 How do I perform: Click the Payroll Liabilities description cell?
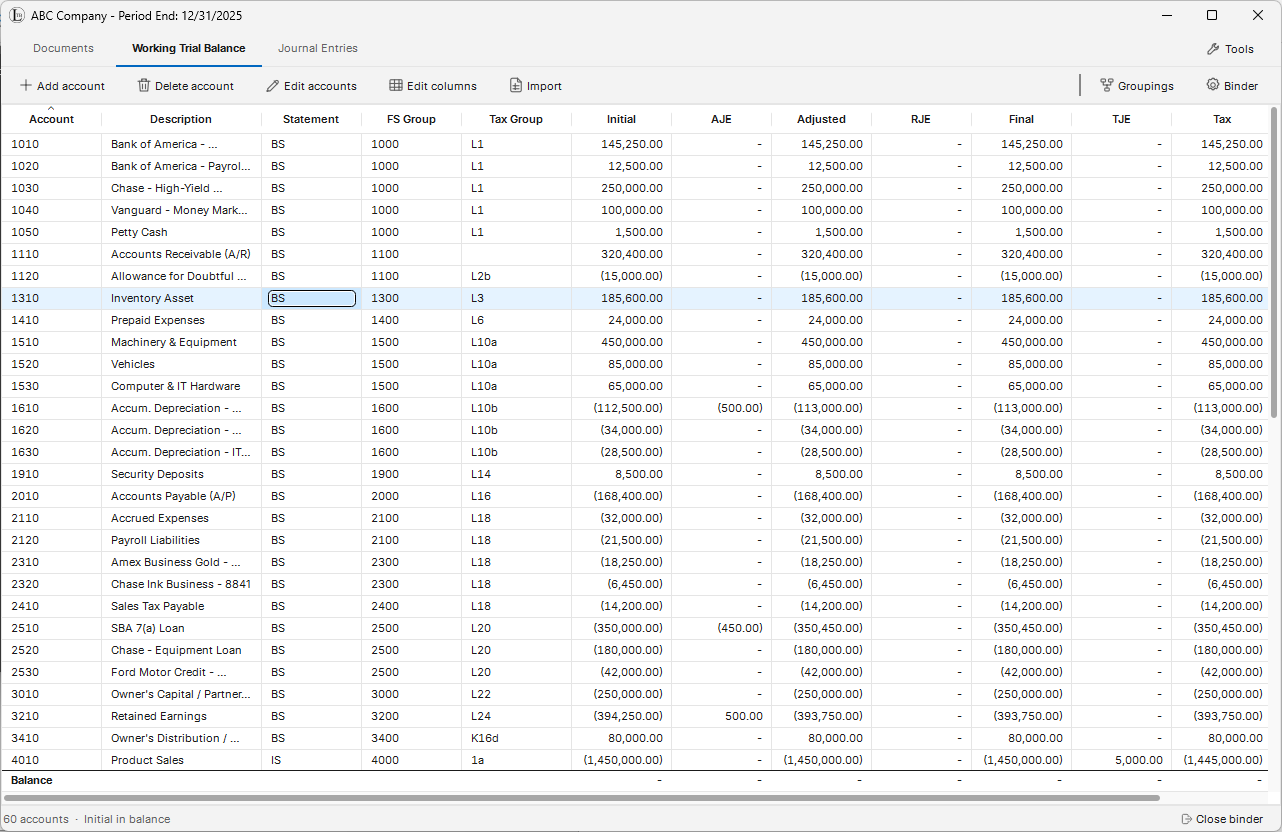click(x=181, y=540)
